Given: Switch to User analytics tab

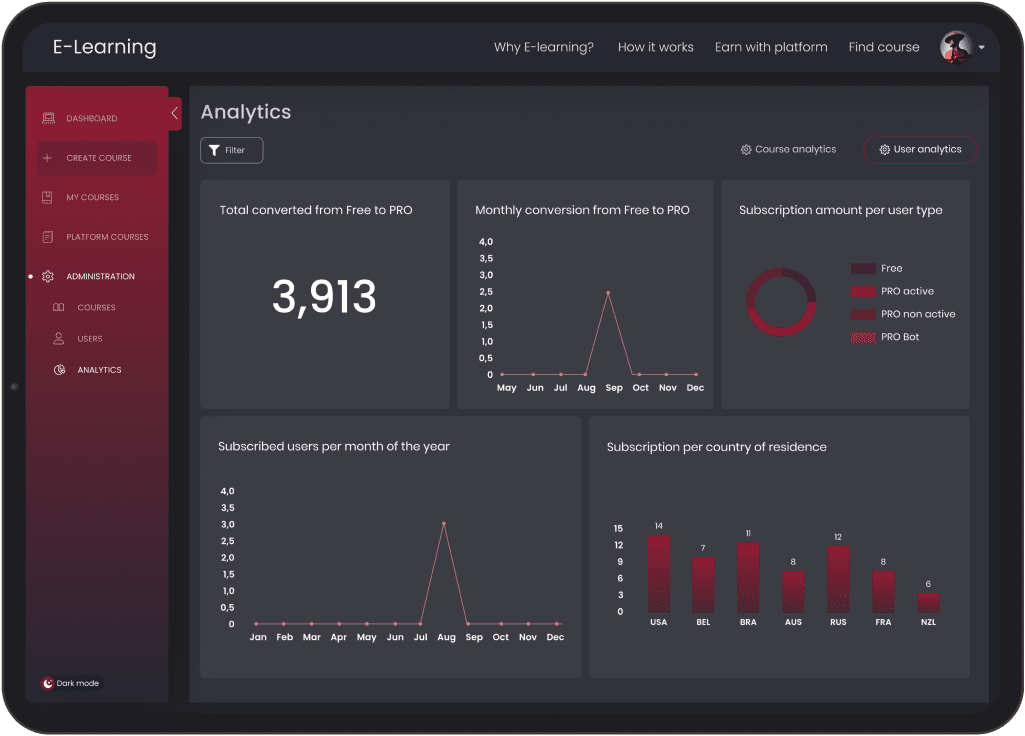Looking at the screenshot, I should tap(920, 150).
